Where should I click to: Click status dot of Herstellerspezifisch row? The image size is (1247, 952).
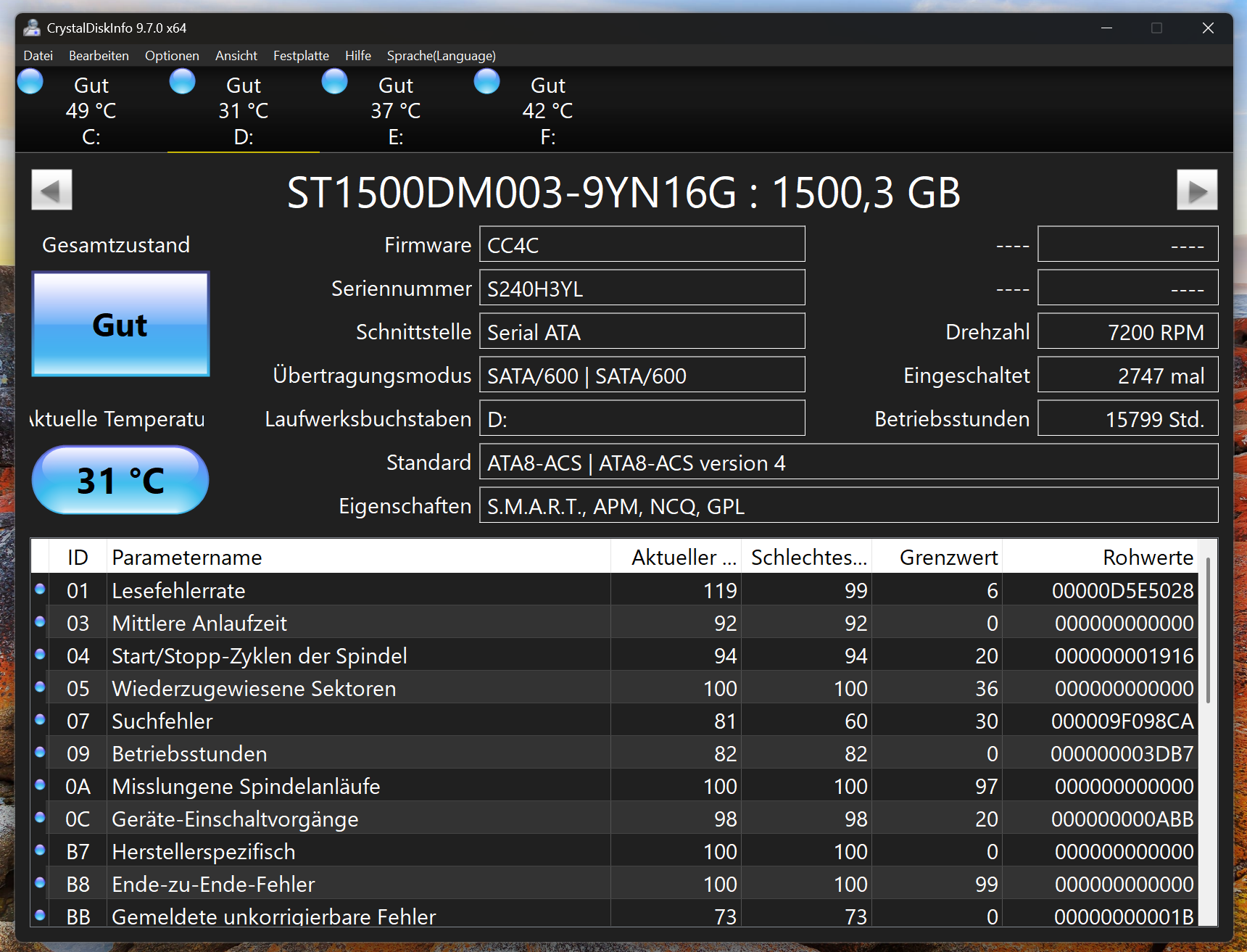click(x=40, y=850)
